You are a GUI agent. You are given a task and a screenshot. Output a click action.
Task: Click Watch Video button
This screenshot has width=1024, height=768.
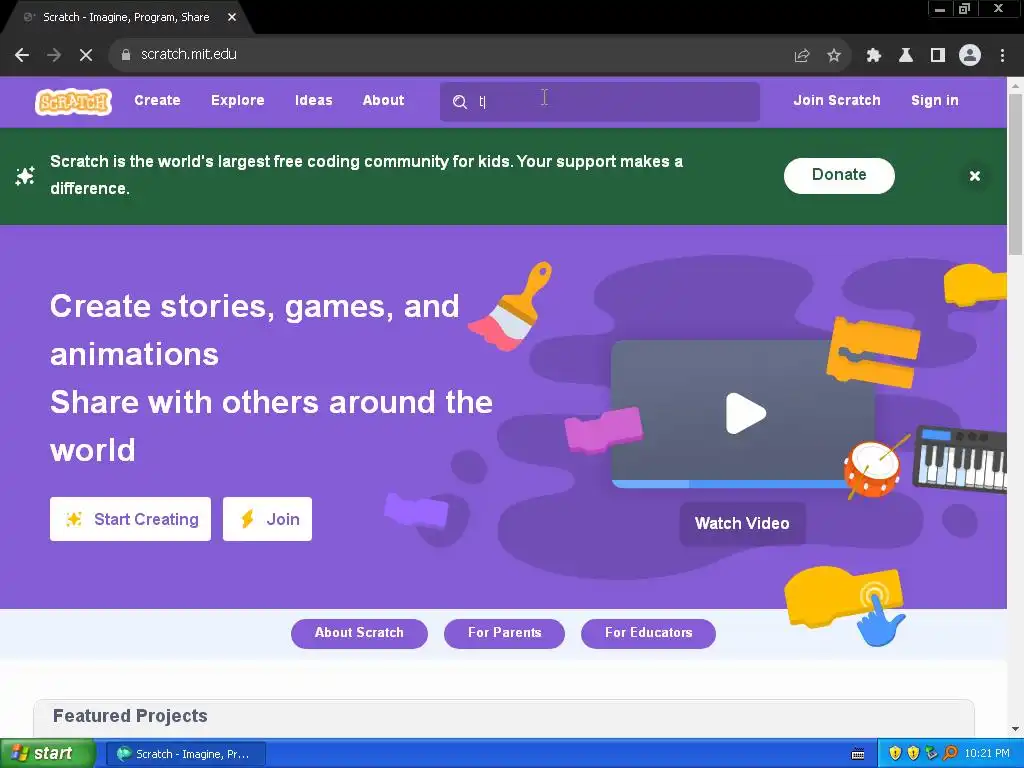pyautogui.click(x=743, y=524)
